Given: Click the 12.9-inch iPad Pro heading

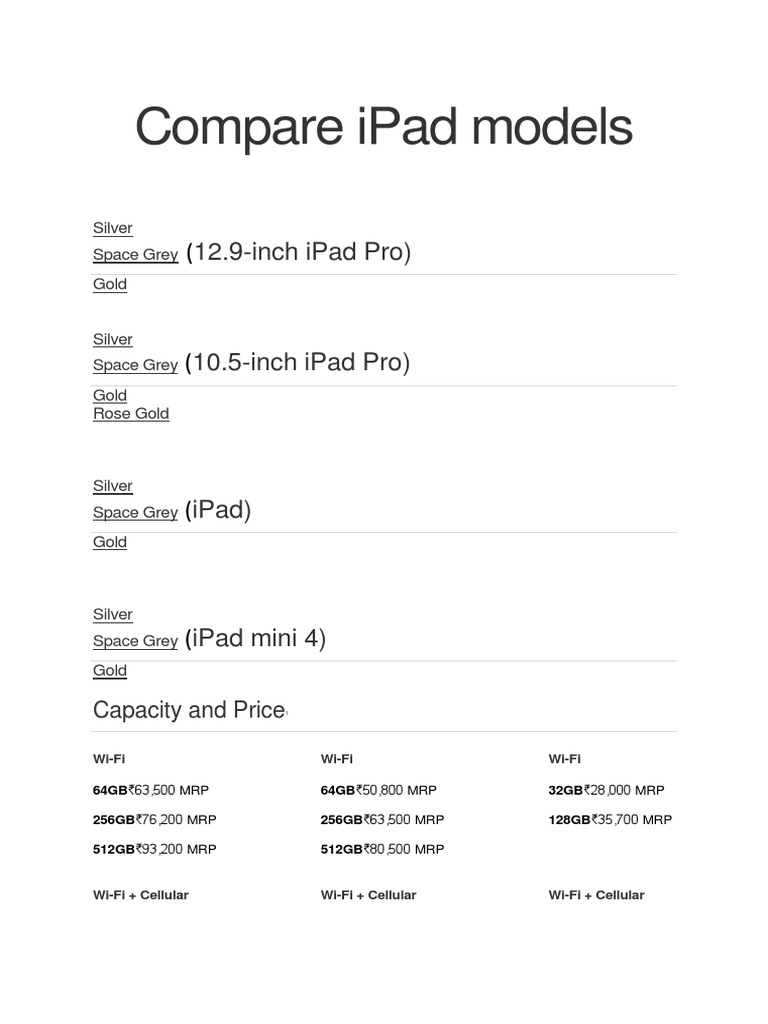Looking at the screenshot, I should coord(298,252).
